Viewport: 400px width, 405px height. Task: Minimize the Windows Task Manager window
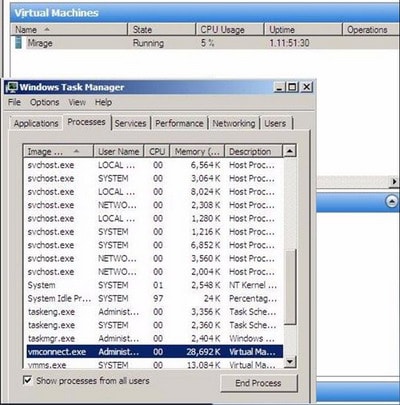pos(279,87)
